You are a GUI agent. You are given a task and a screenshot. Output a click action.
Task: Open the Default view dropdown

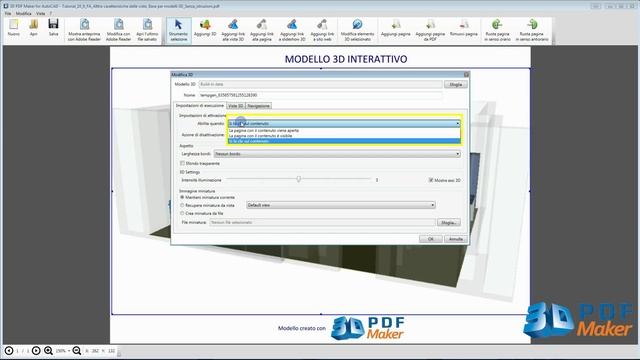click(x=341, y=205)
